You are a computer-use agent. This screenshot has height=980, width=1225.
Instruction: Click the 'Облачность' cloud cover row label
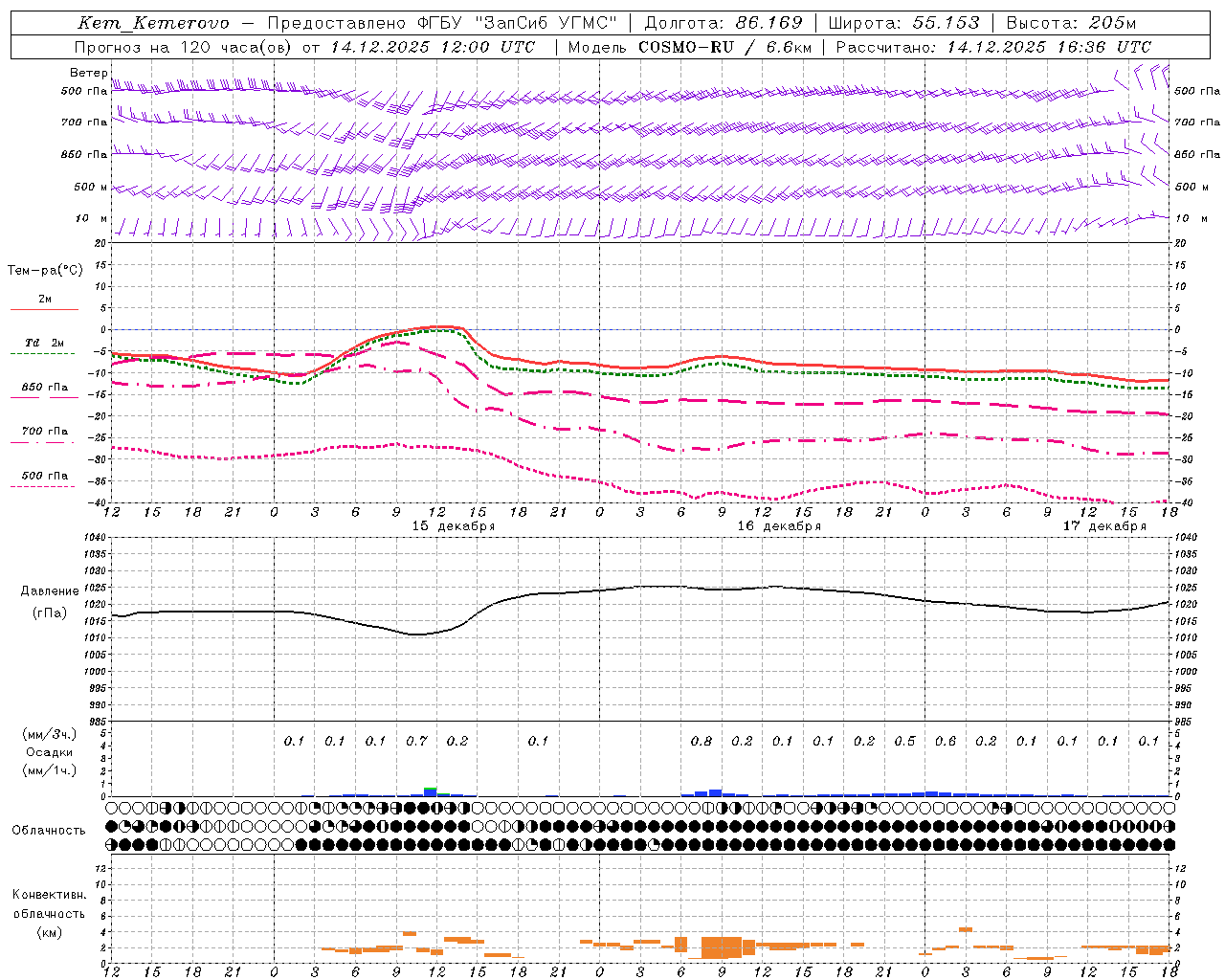tap(49, 830)
